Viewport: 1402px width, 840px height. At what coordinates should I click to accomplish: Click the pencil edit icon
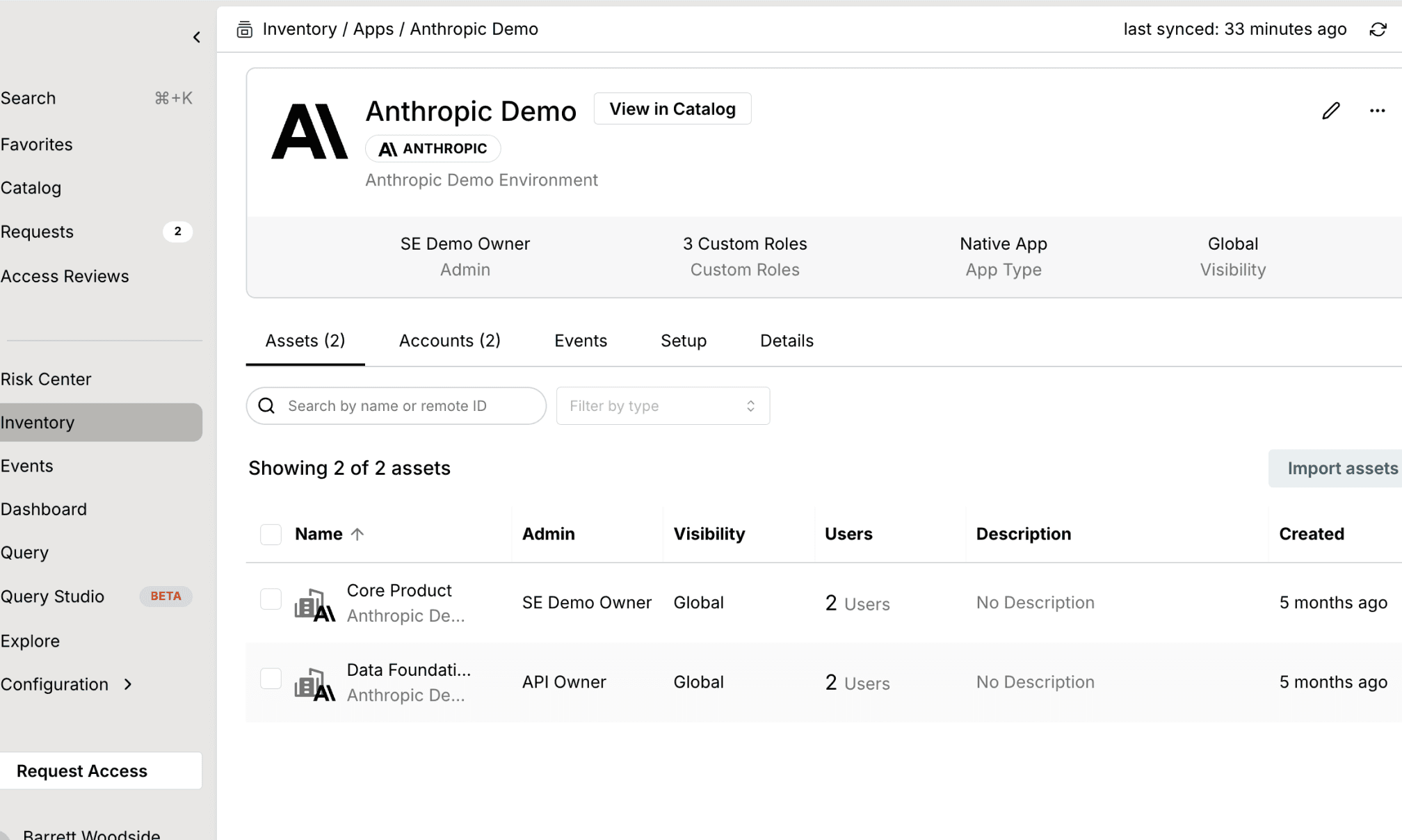(x=1330, y=111)
